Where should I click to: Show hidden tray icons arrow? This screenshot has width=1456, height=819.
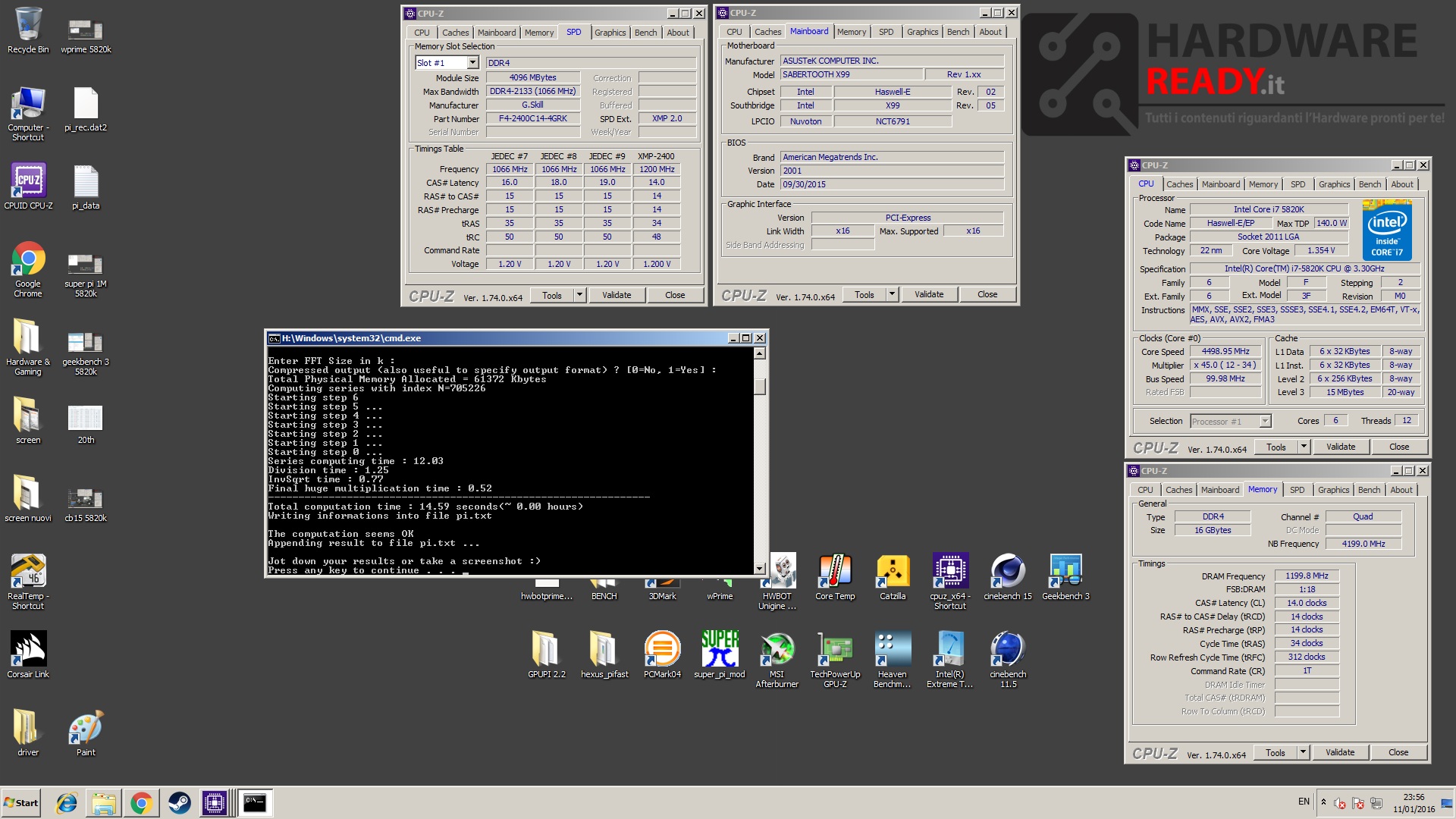point(1323,802)
